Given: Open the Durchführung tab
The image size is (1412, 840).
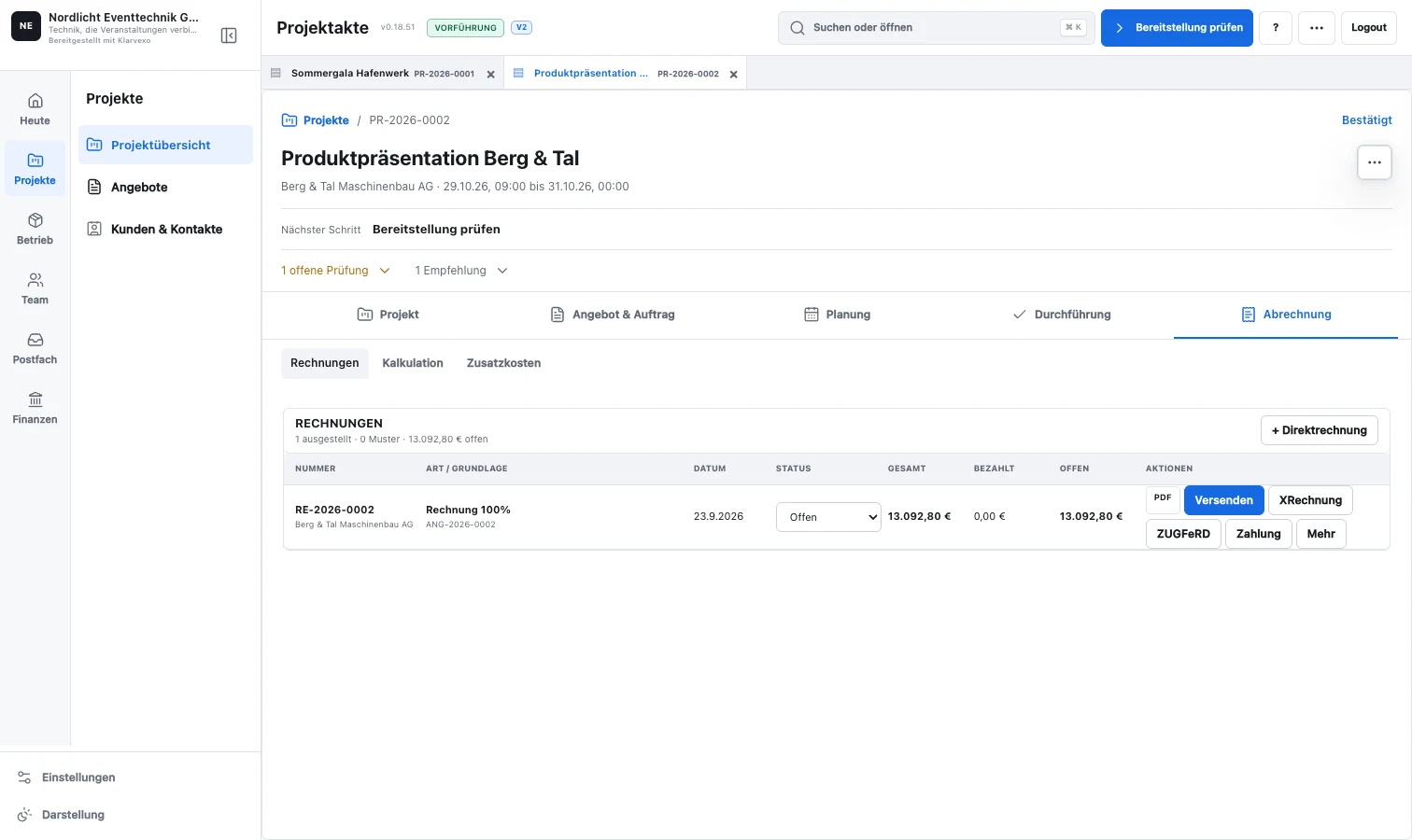Looking at the screenshot, I should click(1061, 315).
